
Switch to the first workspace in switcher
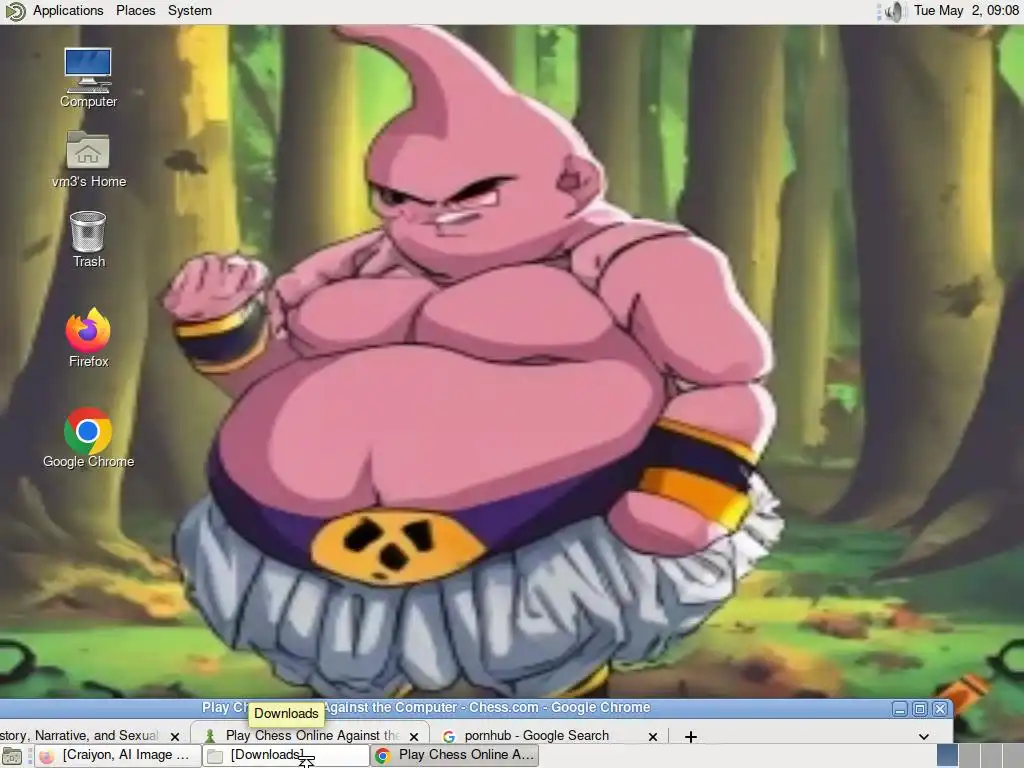[948, 756]
